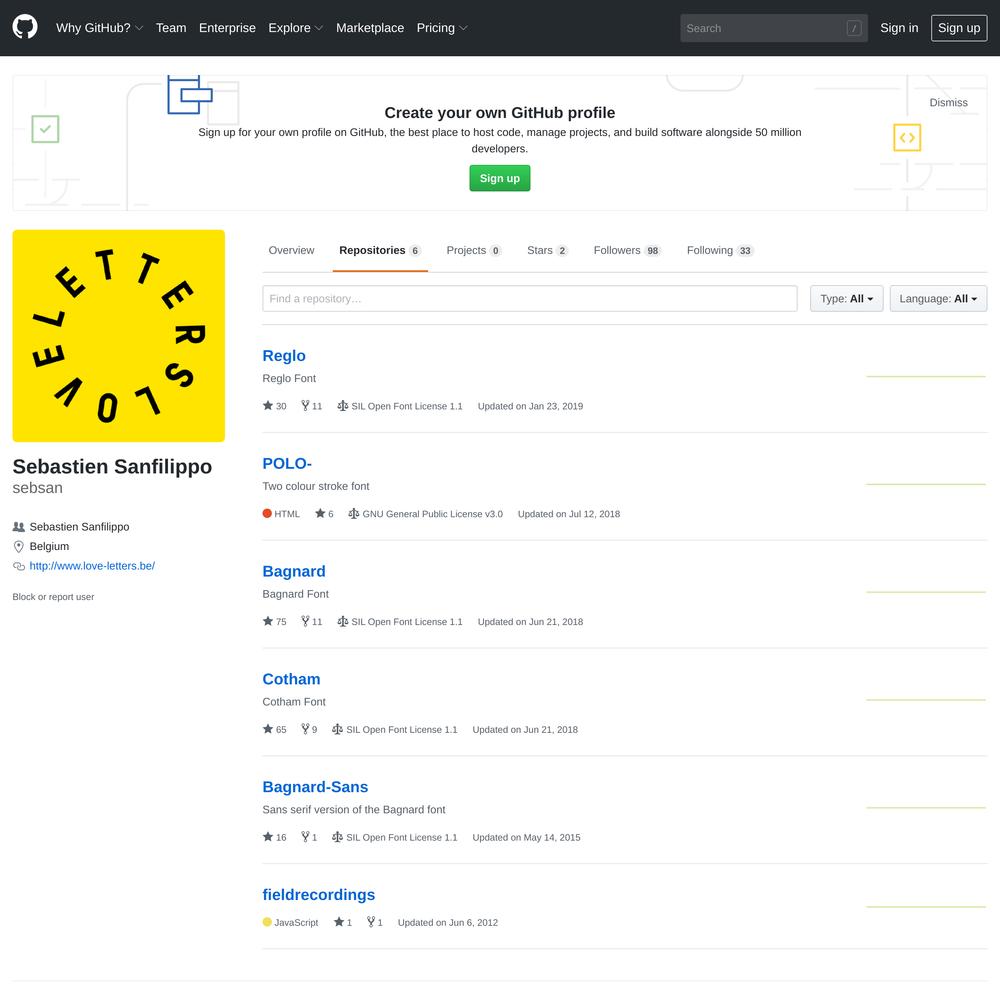Viewport: 1000px width, 1000px height.
Task: Click the Love Letters profile avatar
Action: (119, 335)
